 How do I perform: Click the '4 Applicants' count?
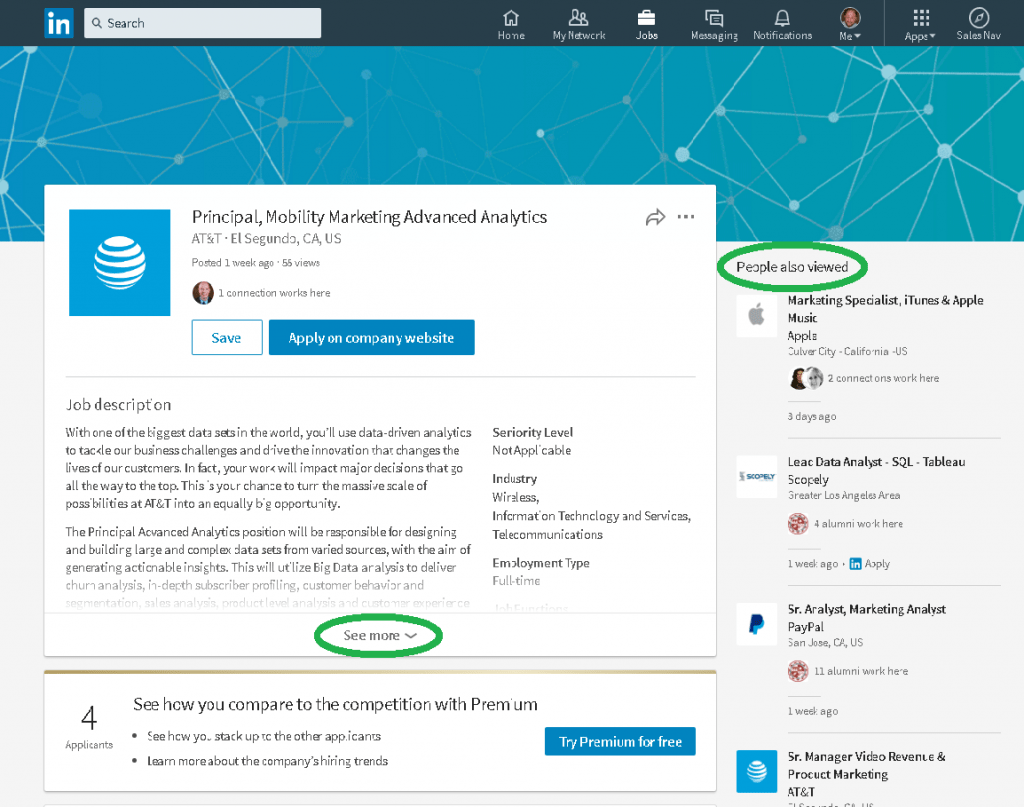click(89, 727)
